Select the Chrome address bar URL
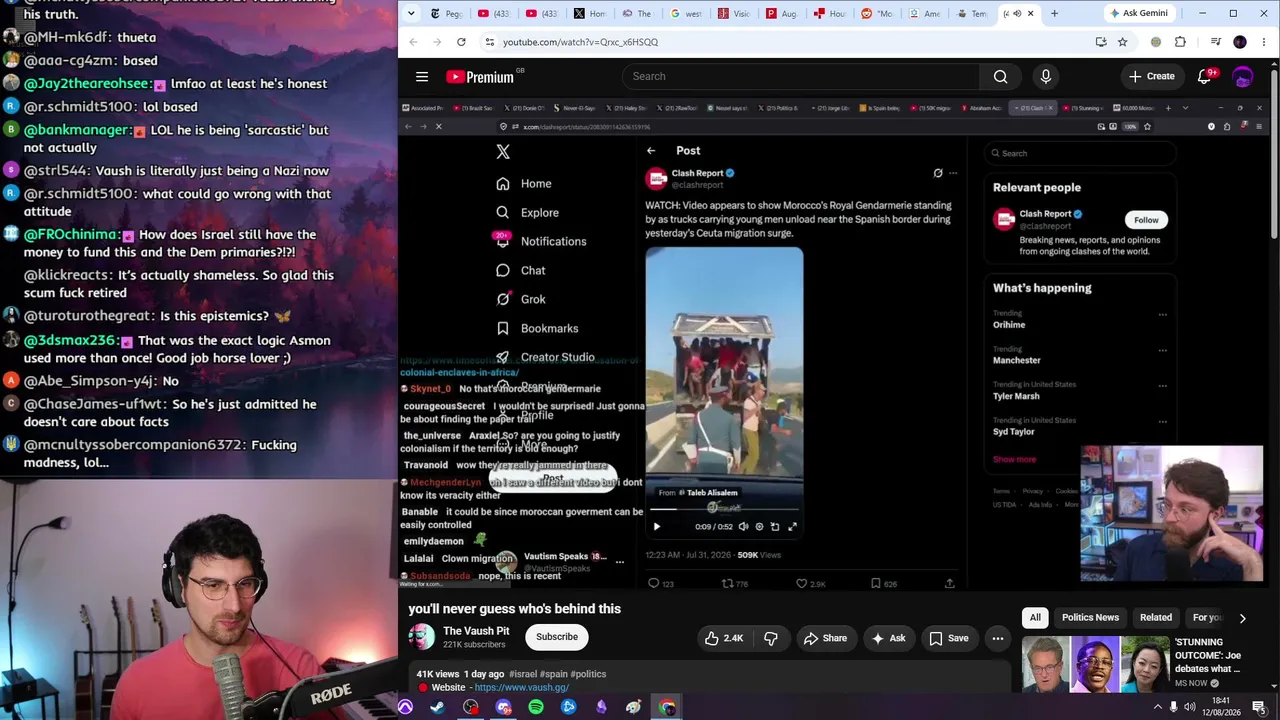The width and height of the screenshot is (1280, 720). [x=580, y=42]
